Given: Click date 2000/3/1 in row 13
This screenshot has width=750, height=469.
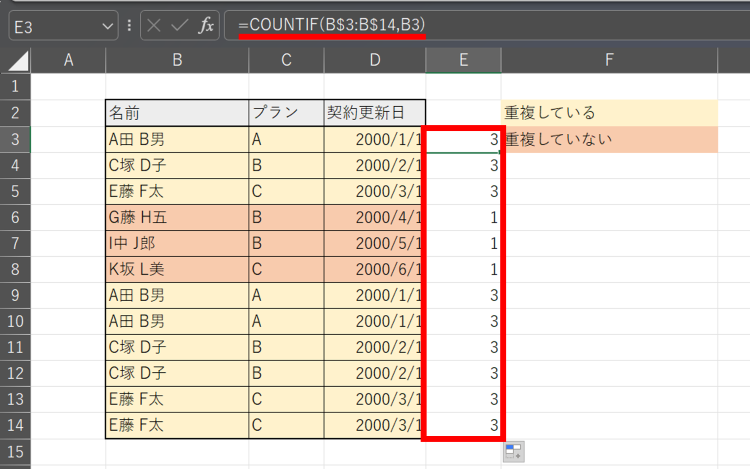Looking at the screenshot, I should [375, 399].
